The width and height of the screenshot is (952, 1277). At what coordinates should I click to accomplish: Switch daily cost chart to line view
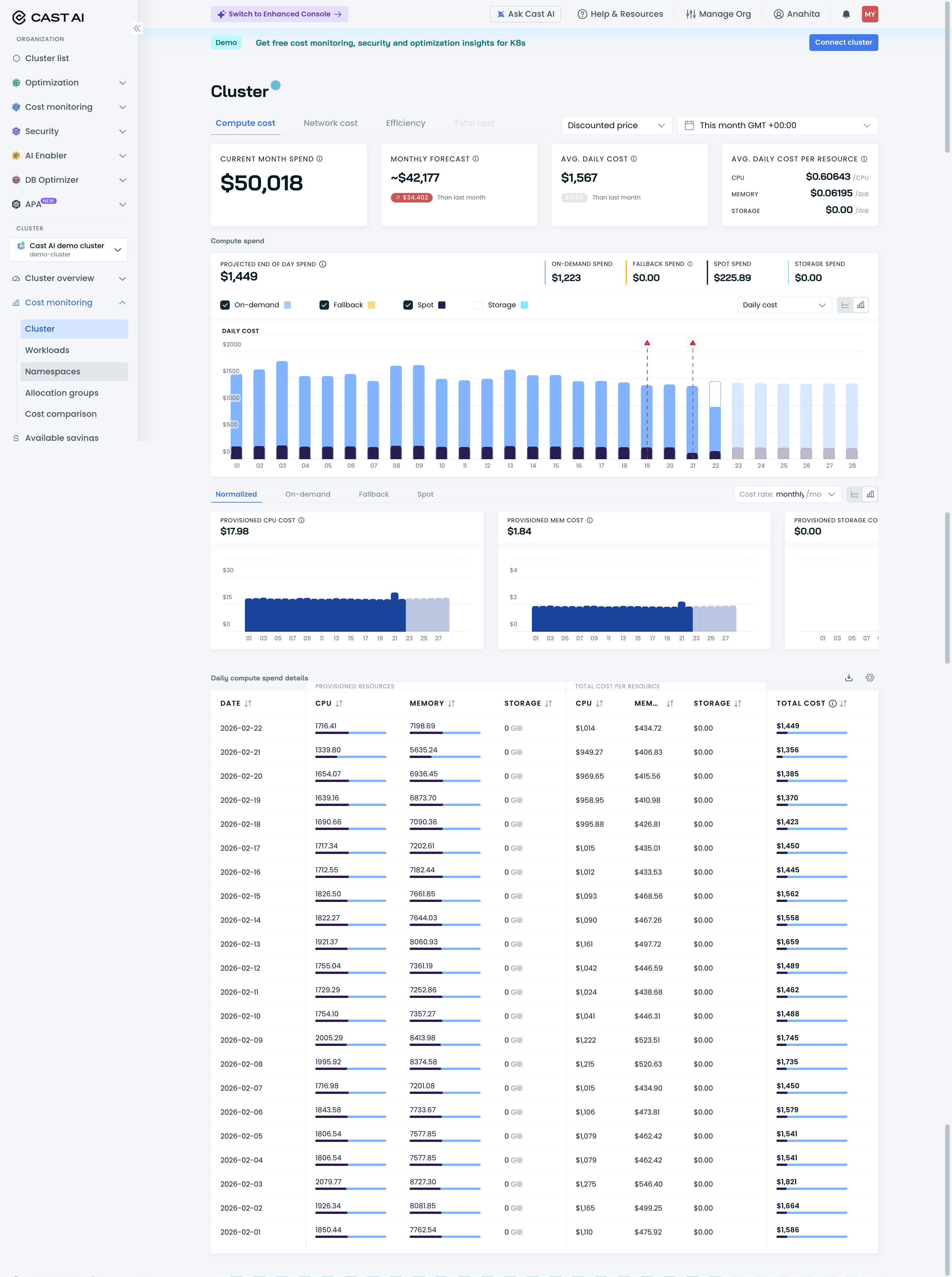pyautogui.click(x=845, y=305)
